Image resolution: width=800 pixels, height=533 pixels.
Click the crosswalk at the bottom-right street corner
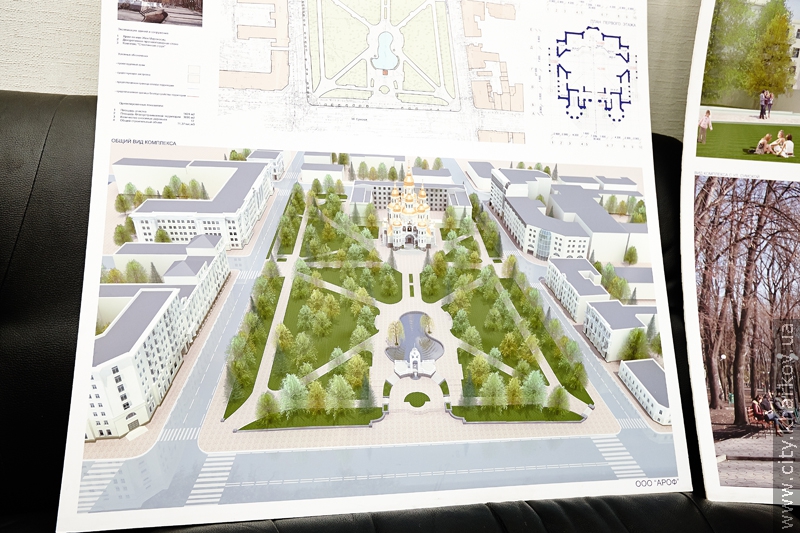pos(622,456)
